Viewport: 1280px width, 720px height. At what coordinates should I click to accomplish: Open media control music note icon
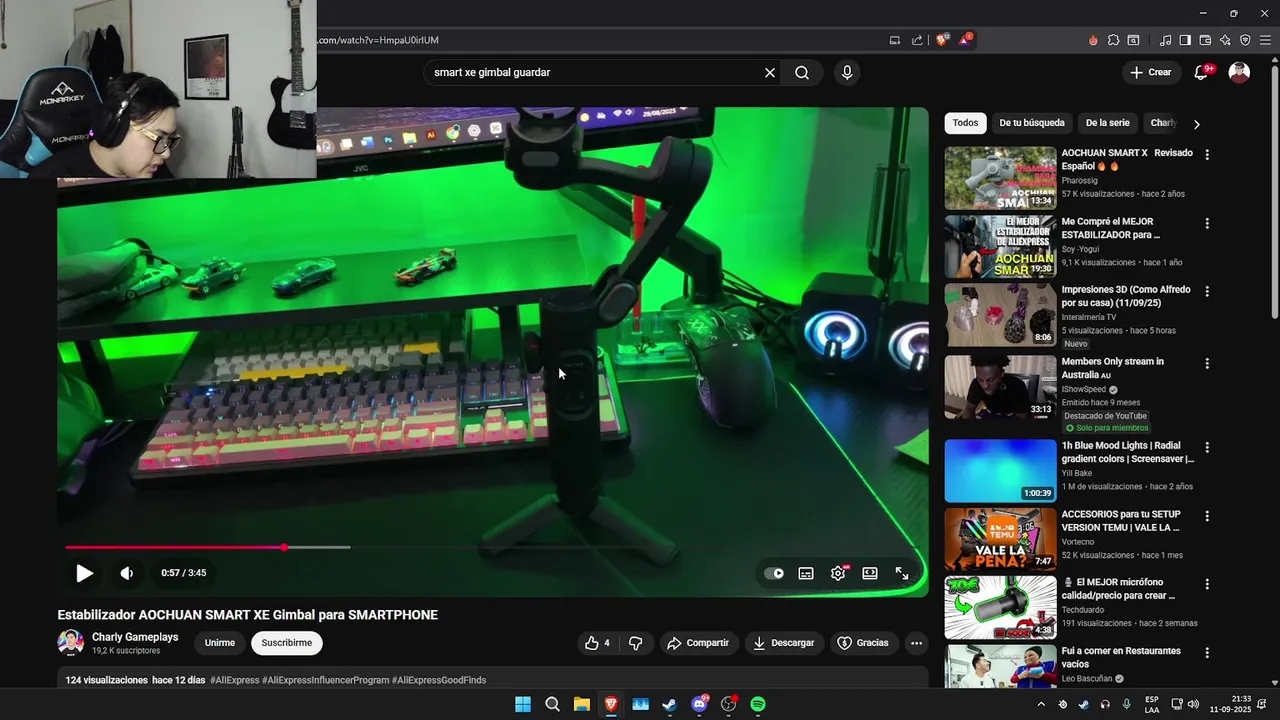coord(1165,40)
